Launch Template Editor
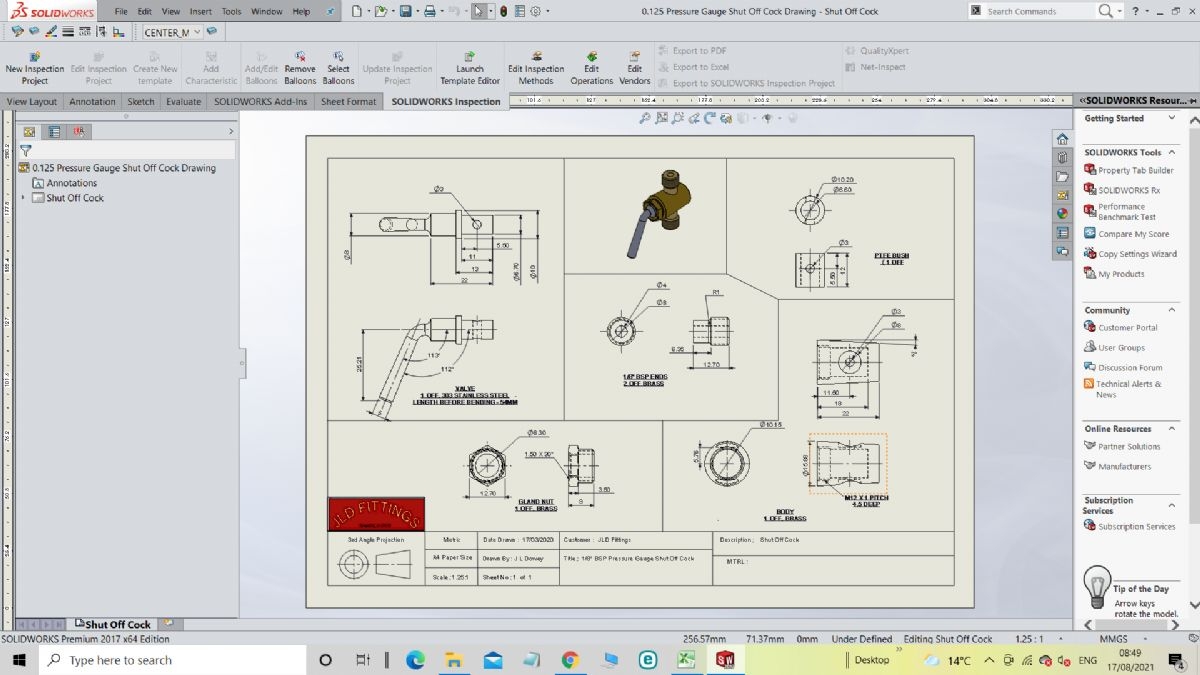 pyautogui.click(x=470, y=68)
